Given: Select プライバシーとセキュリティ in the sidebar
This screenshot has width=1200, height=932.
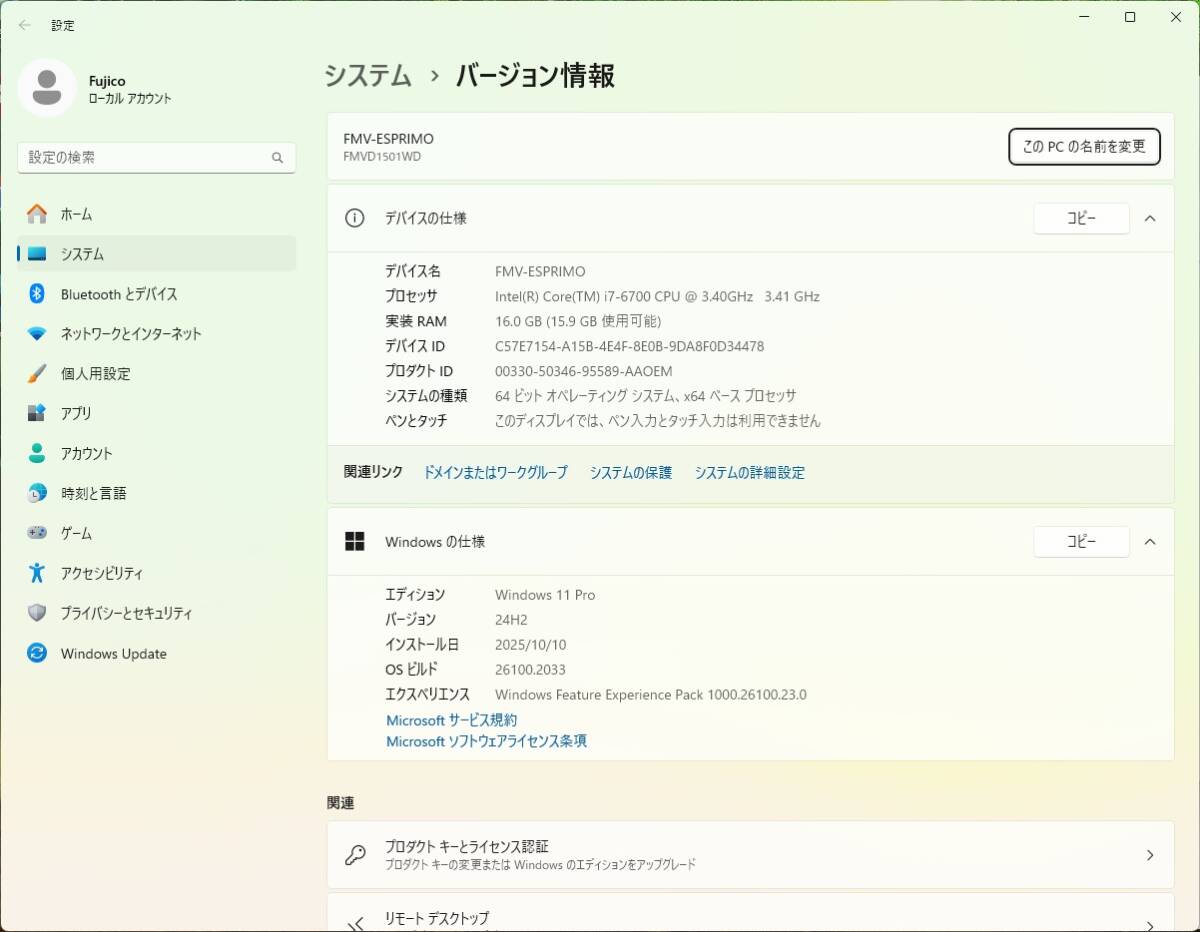Looking at the screenshot, I should [x=126, y=613].
